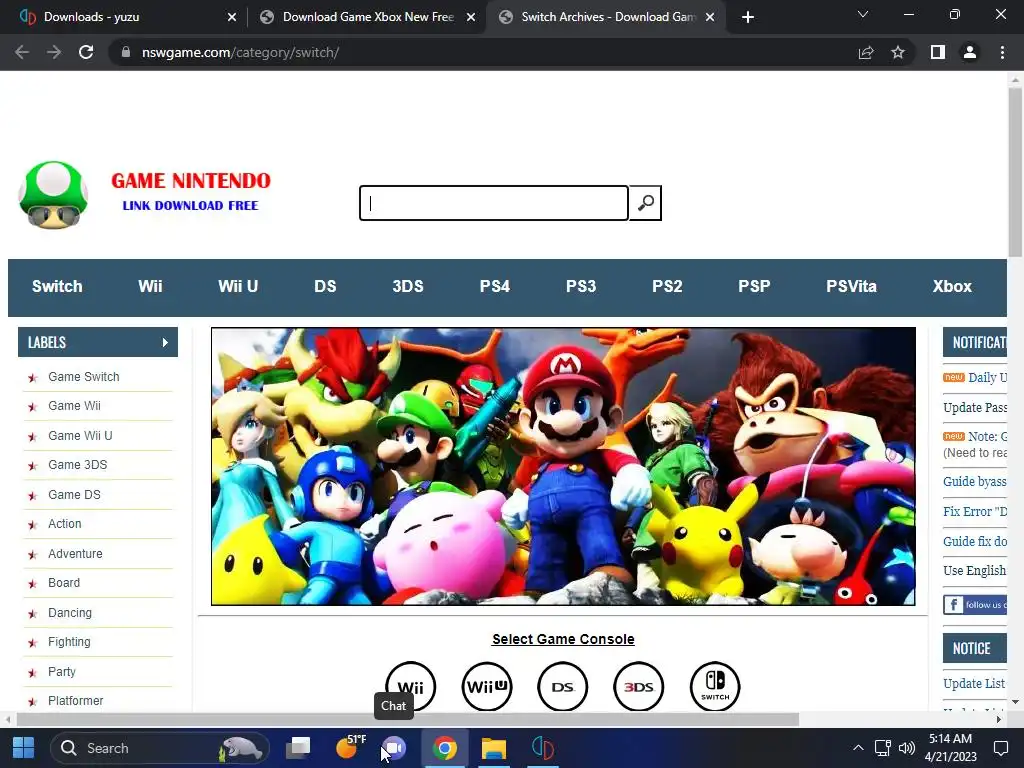This screenshot has height=768, width=1024.
Task: Open Windows Start menu
Action: tap(24, 748)
